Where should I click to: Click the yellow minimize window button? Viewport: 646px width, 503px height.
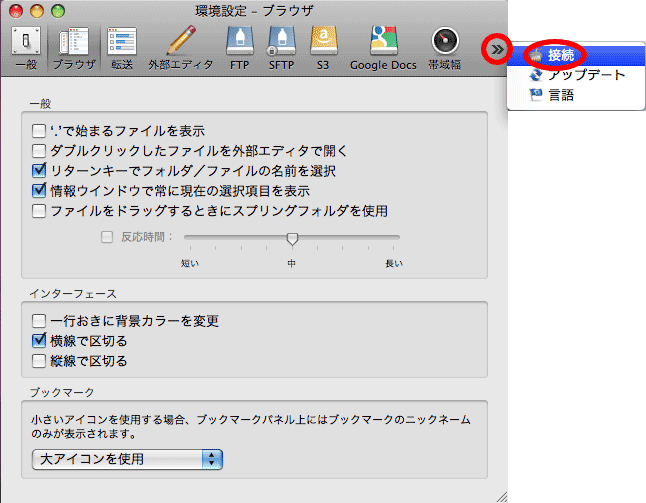(37, 11)
